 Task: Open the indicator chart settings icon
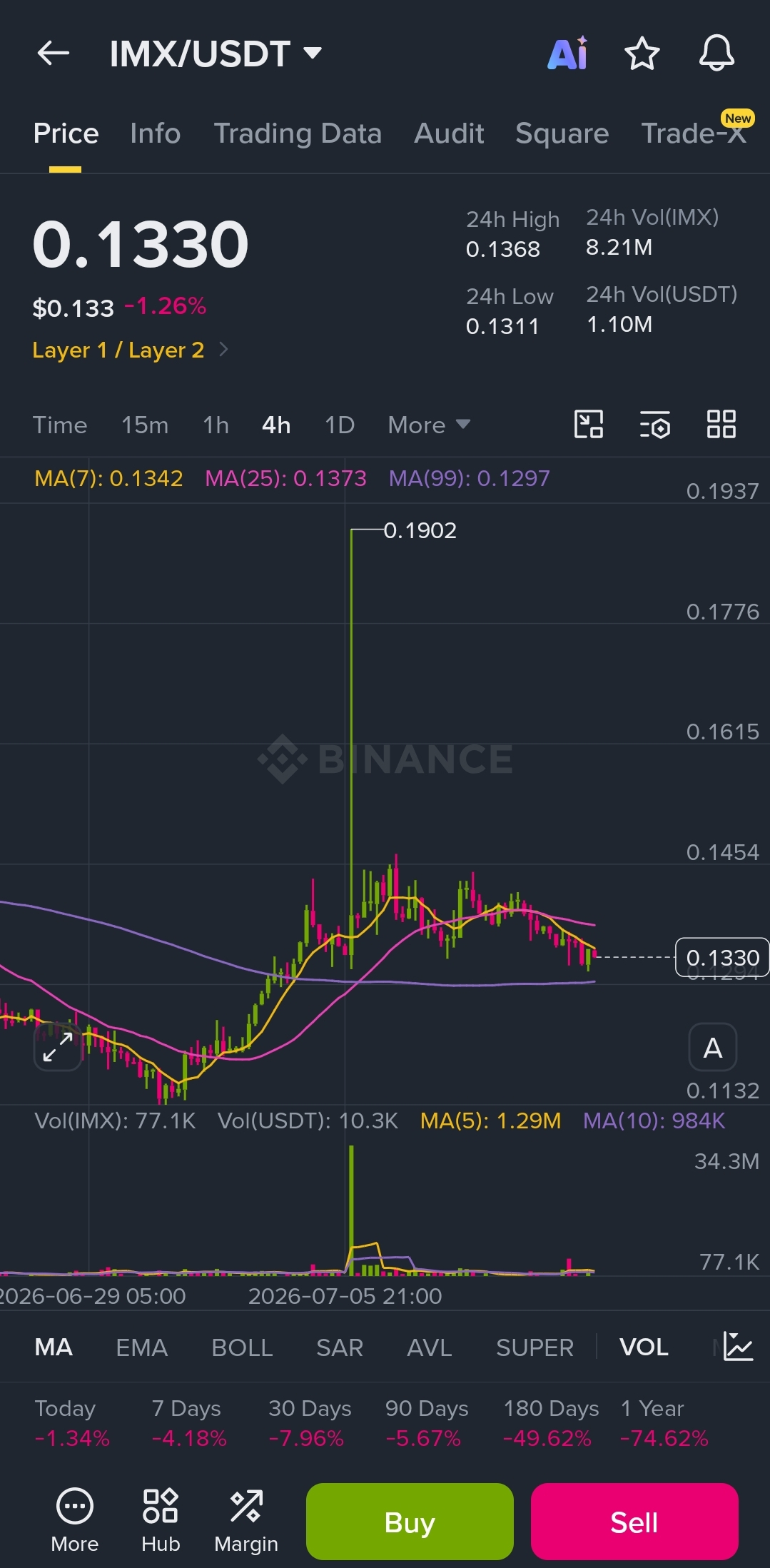coord(738,1347)
